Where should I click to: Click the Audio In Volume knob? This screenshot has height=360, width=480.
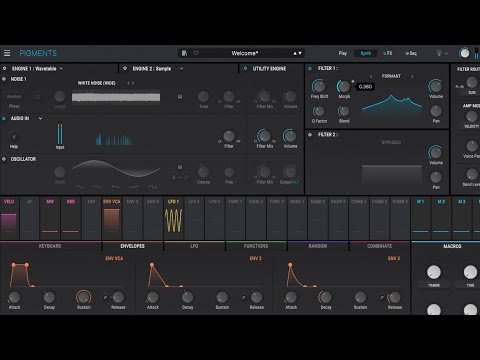click(290, 136)
